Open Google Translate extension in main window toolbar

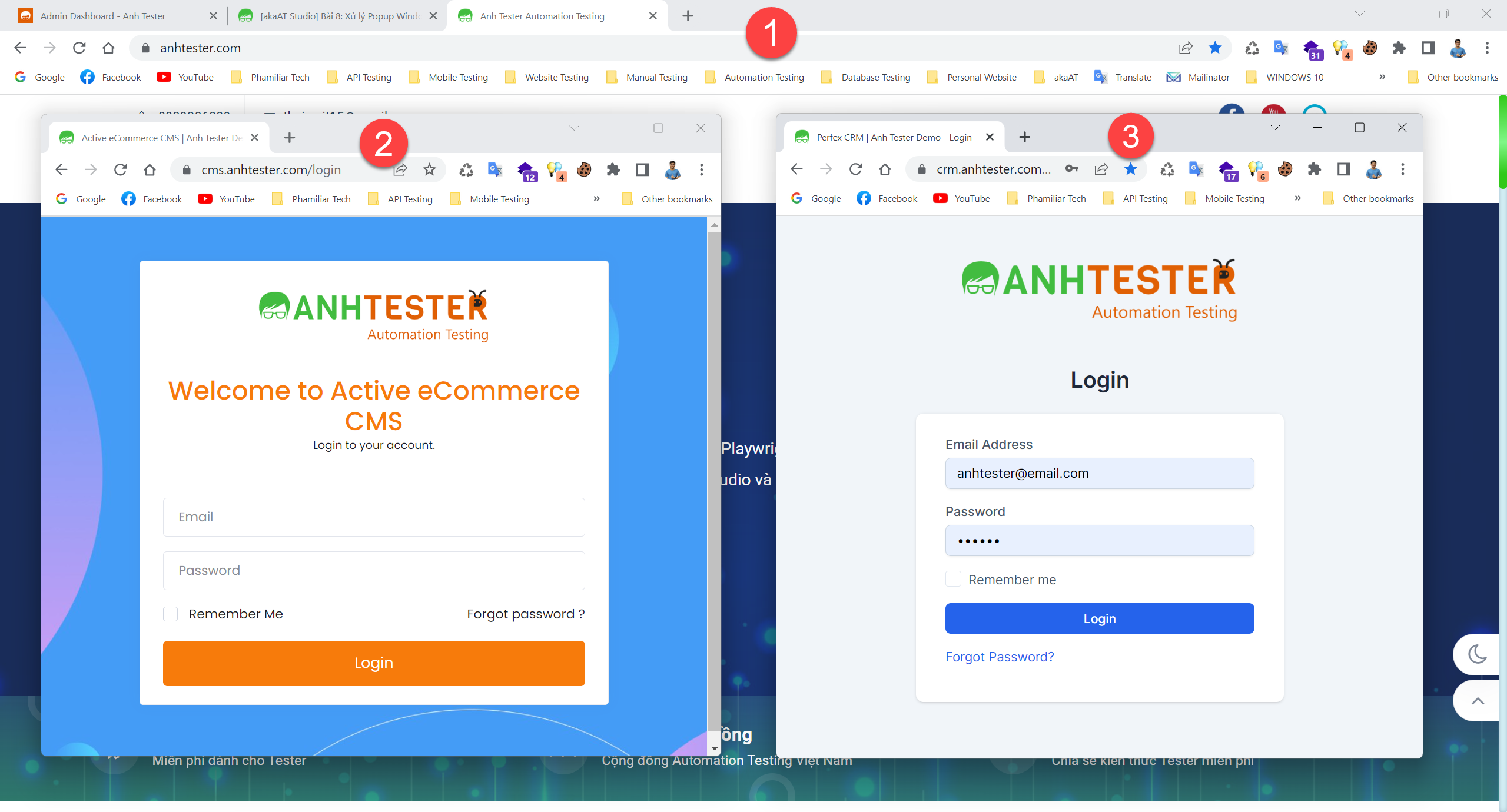(x=1281, y=48)
